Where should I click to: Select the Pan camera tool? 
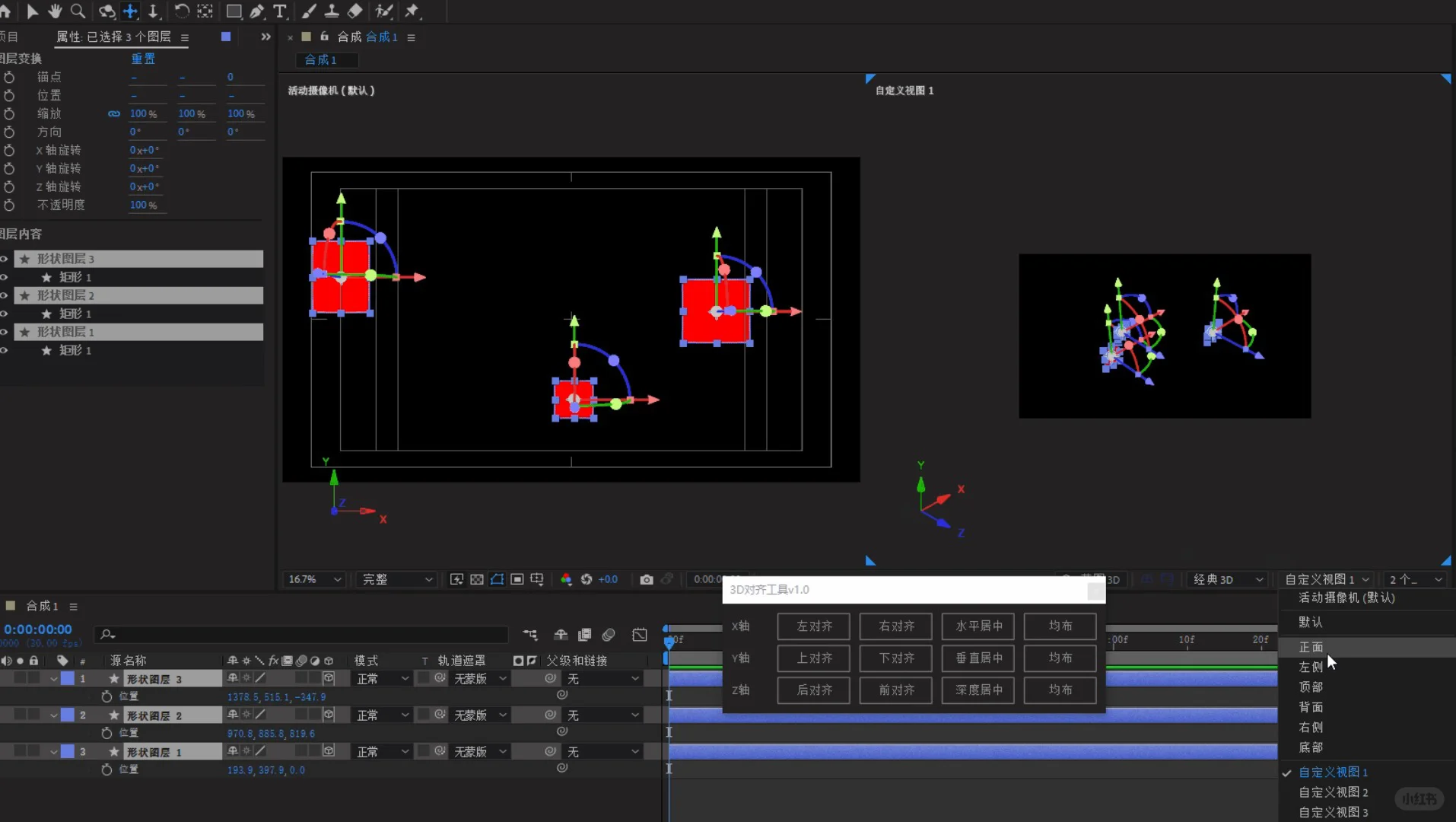(x=131, y=11)
